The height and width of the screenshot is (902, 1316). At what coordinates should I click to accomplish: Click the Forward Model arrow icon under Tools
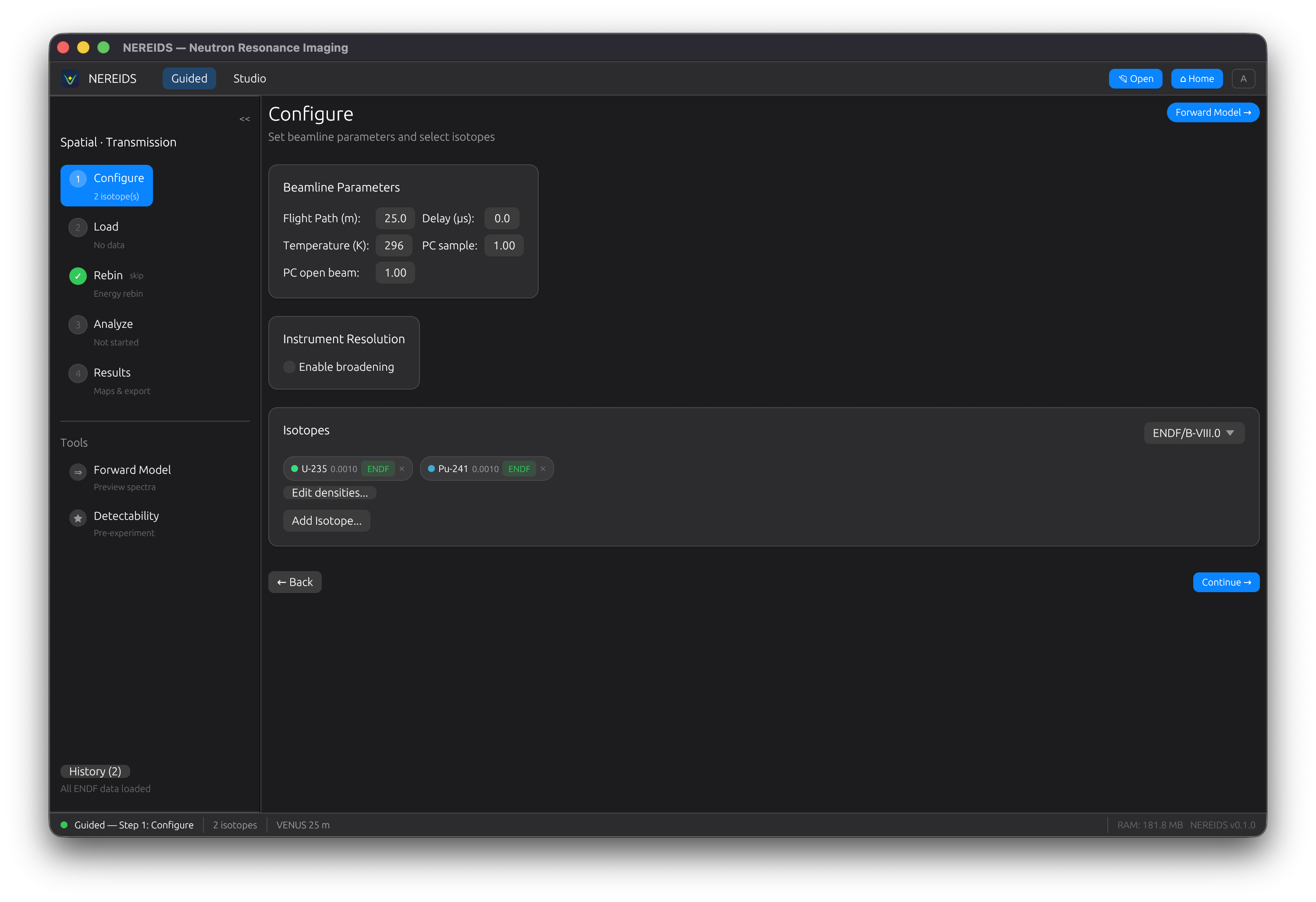click(78, 472)
